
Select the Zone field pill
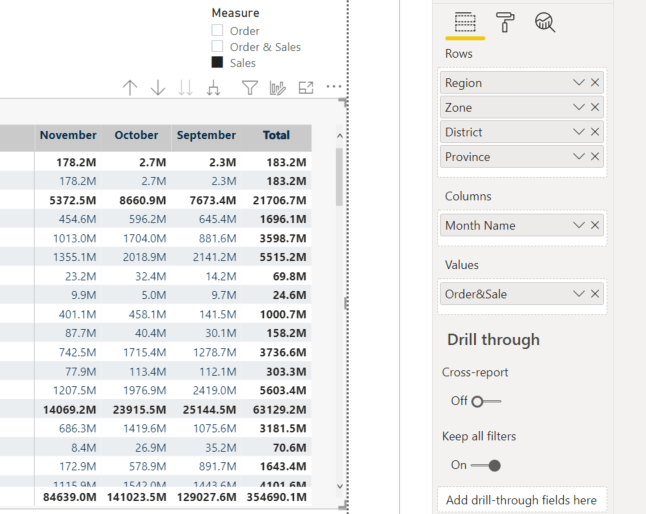(x=522, y=107)
